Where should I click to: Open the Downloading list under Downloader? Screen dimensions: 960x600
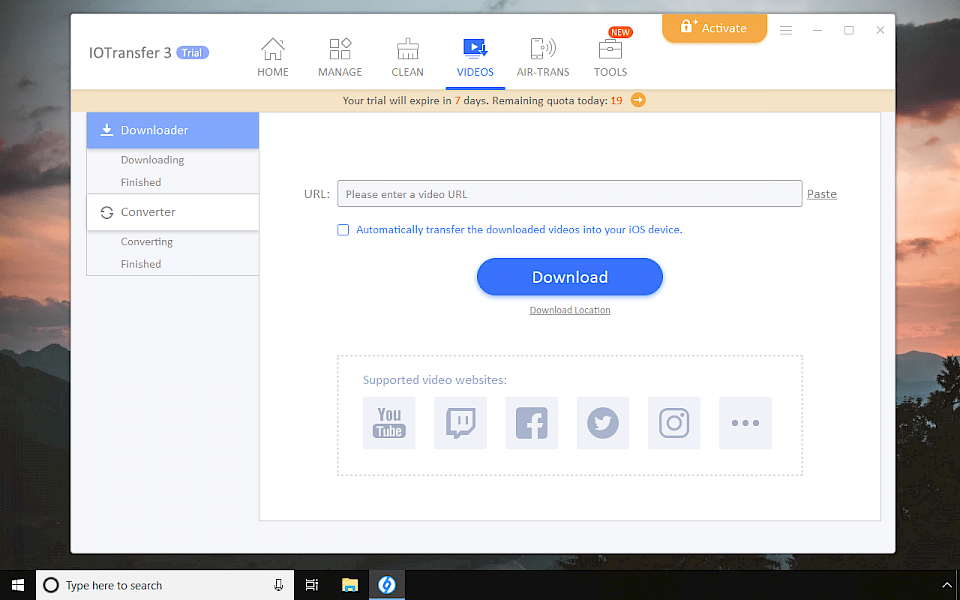(x=152, y=160)
